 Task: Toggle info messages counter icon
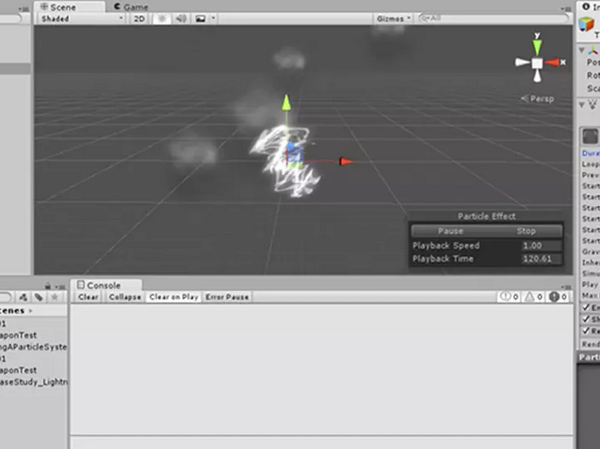[x=510, y=297]
